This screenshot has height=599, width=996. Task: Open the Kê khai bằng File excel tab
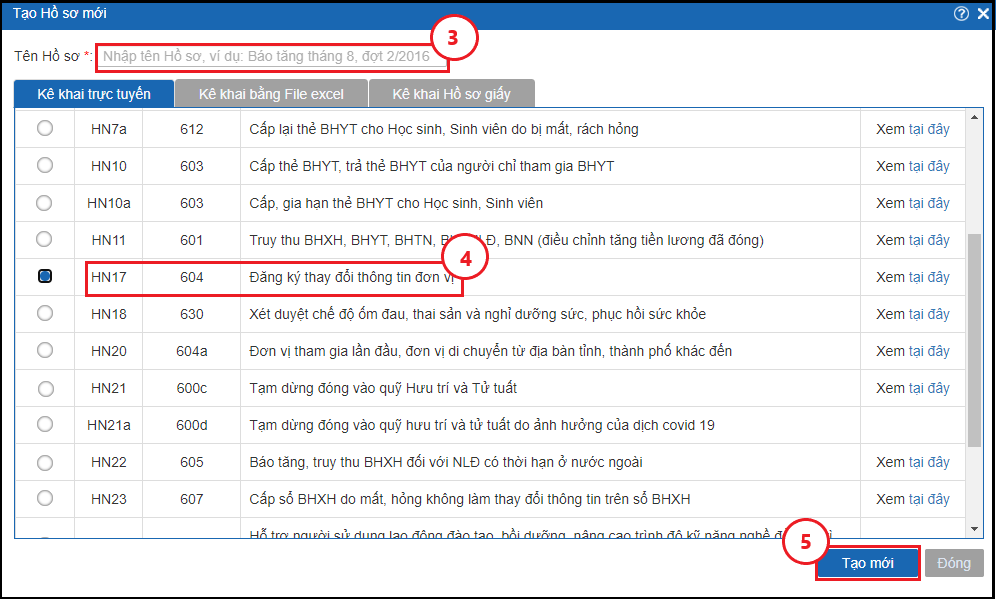click(x=271, y=94)
